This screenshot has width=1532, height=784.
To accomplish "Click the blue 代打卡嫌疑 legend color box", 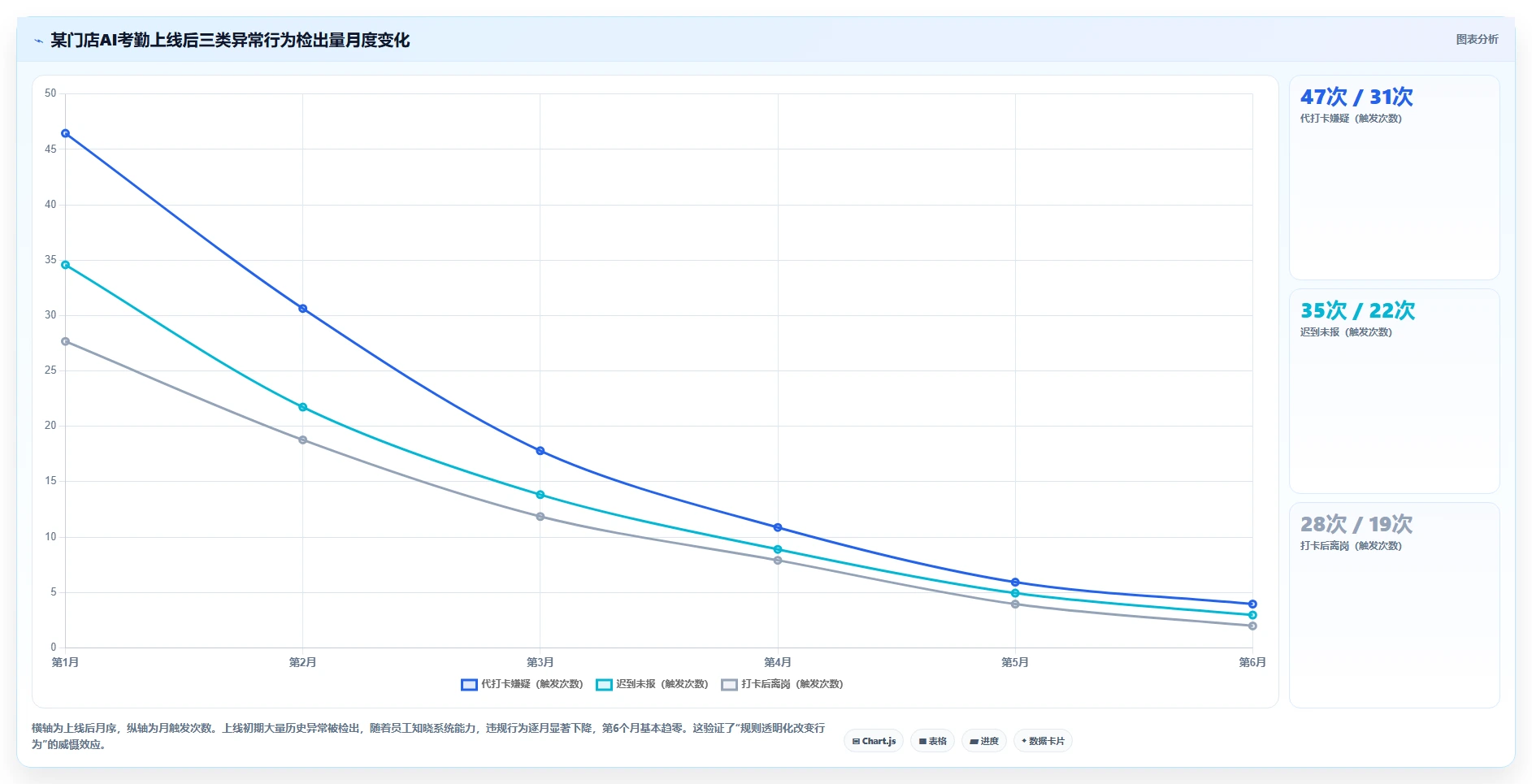I will (469, 685).
